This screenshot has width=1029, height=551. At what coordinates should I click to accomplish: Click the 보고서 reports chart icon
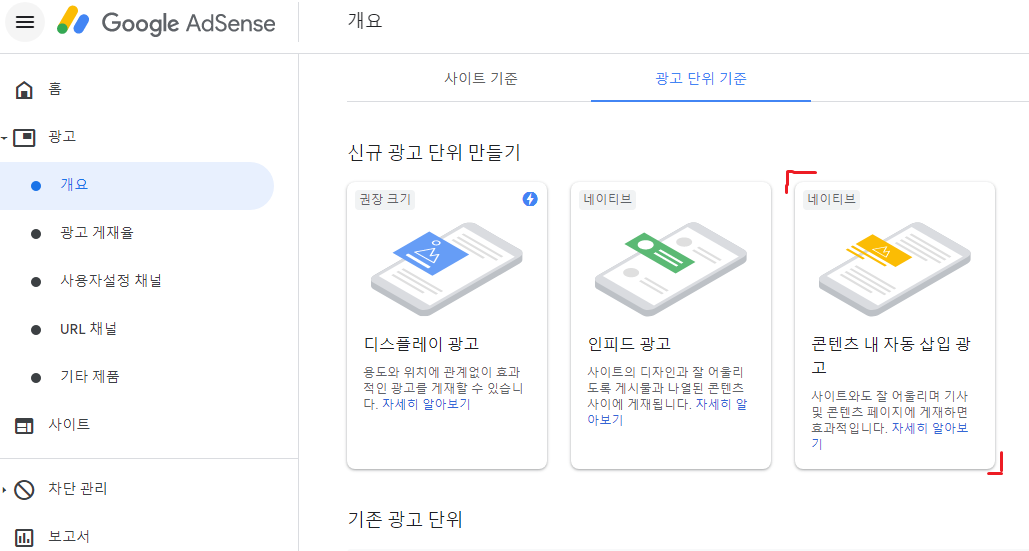tap(24, 537)
